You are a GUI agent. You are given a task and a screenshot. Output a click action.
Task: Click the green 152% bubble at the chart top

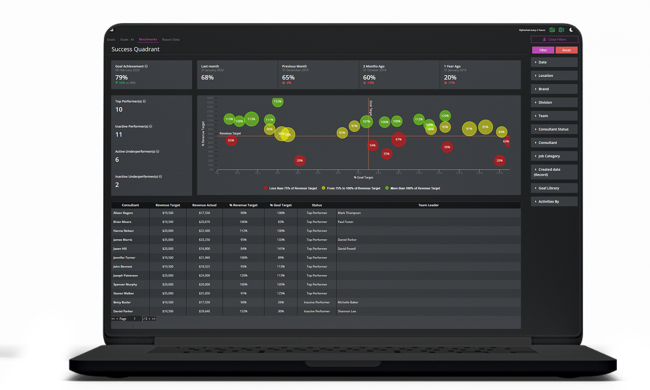point(278,101)
